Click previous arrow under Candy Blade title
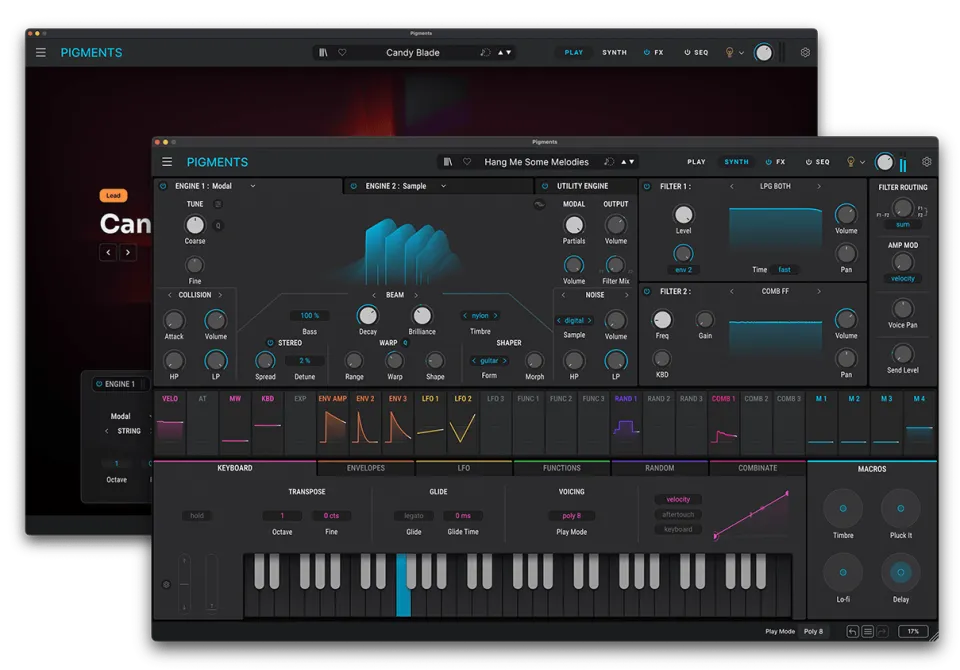This screenshot has height=670, width=960. [x=108, y=252]
